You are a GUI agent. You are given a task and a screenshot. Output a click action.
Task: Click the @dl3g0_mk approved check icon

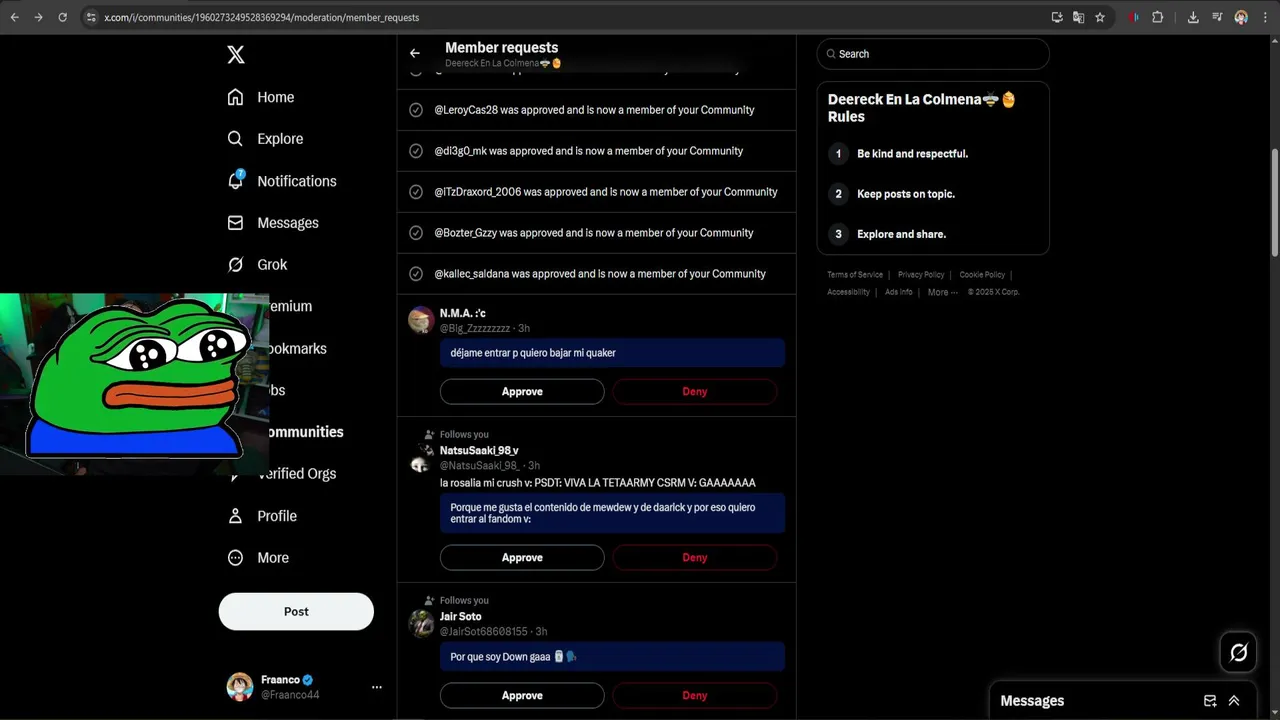[416, 151]
